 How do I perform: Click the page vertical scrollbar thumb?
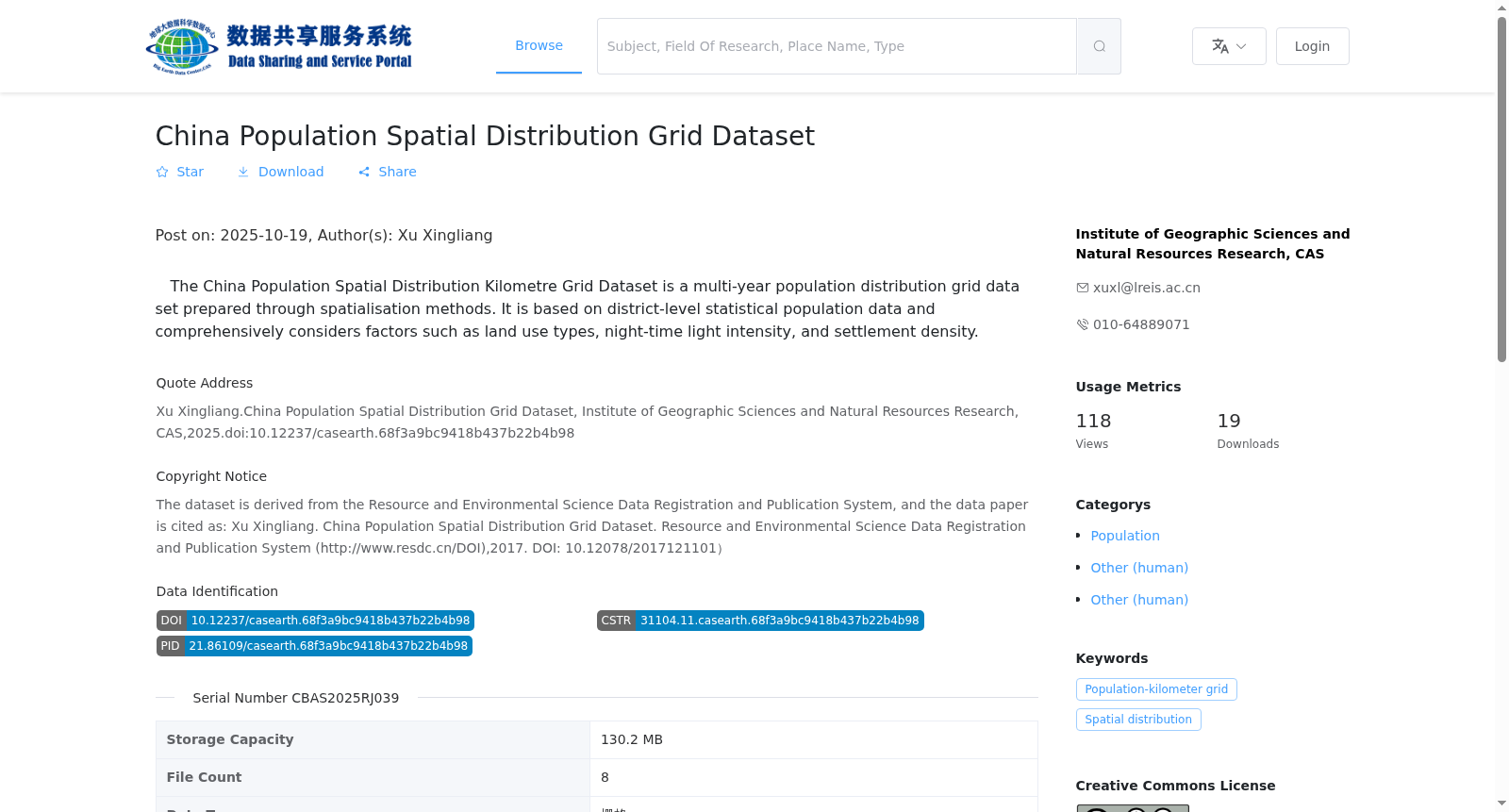tap(1501, 189)
